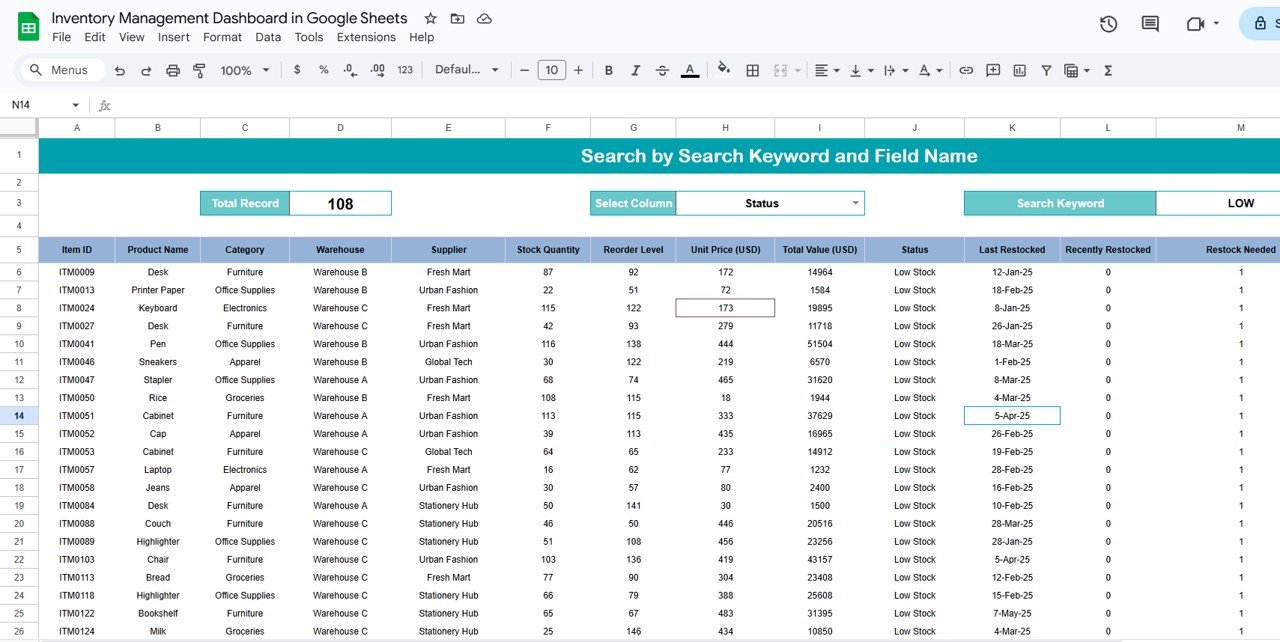
Task: Click the Redo arrow icon
Action: tap(146, 70)
